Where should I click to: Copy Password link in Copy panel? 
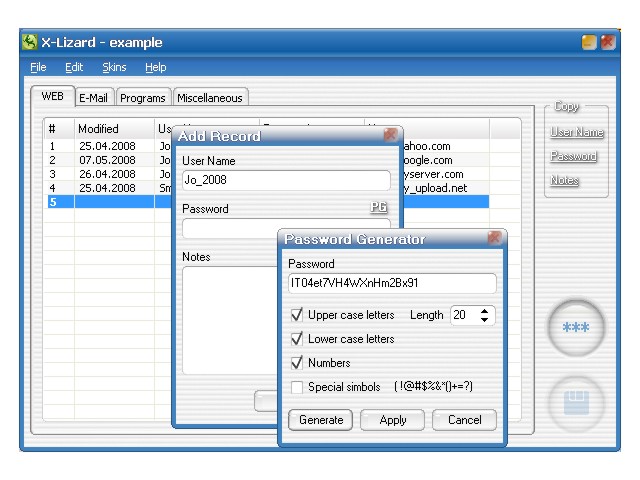pyautogui.click(x=573, y=156)
